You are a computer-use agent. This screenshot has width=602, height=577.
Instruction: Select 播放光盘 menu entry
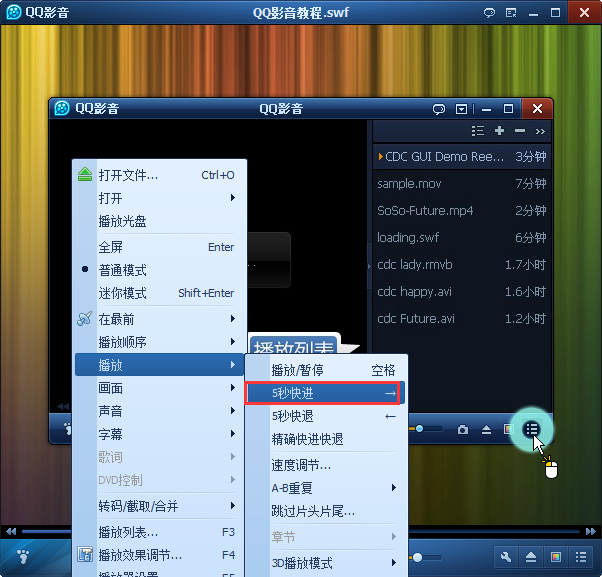[x=159, y=221]
